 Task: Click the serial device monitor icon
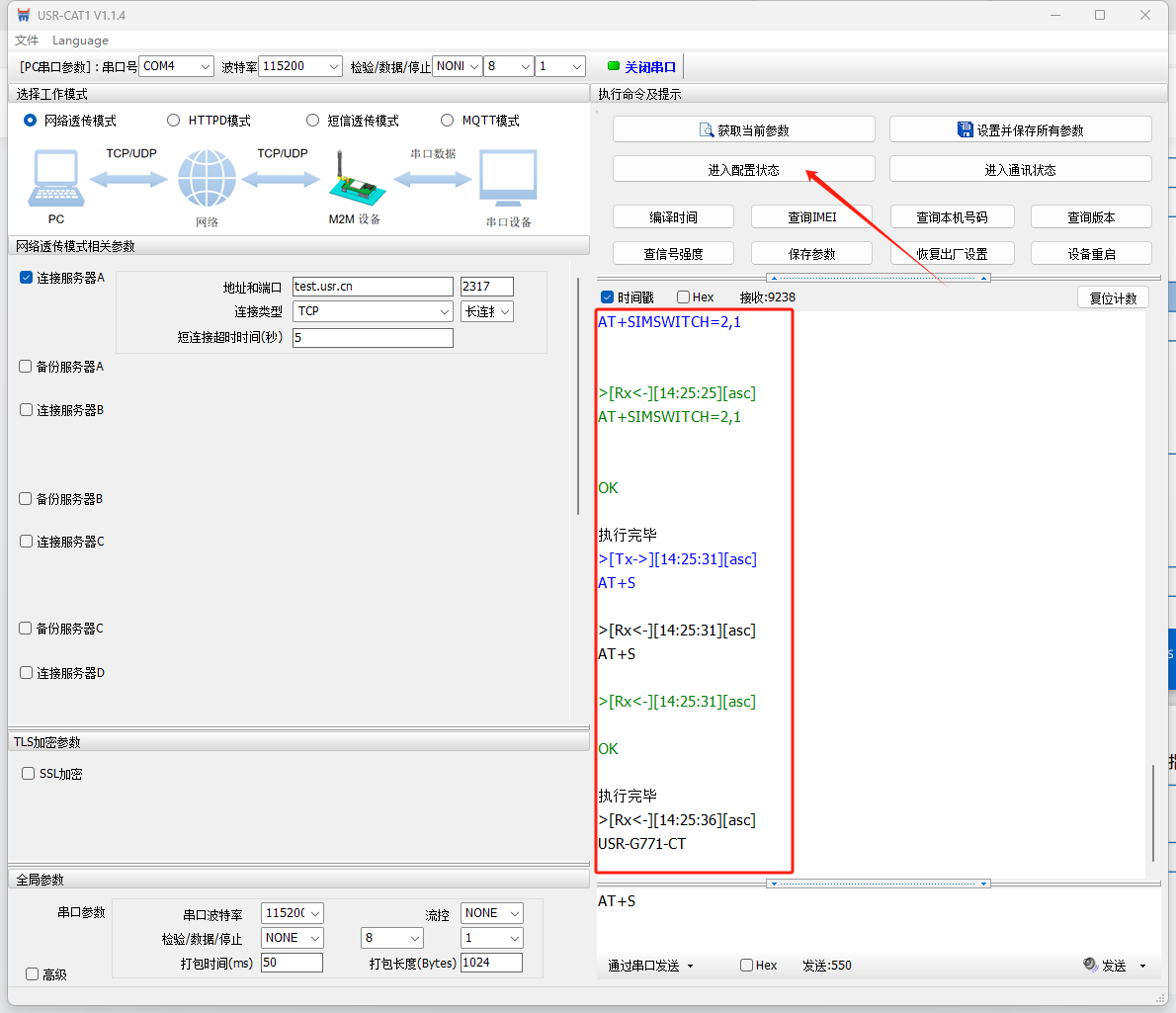[x=508, y=179]
